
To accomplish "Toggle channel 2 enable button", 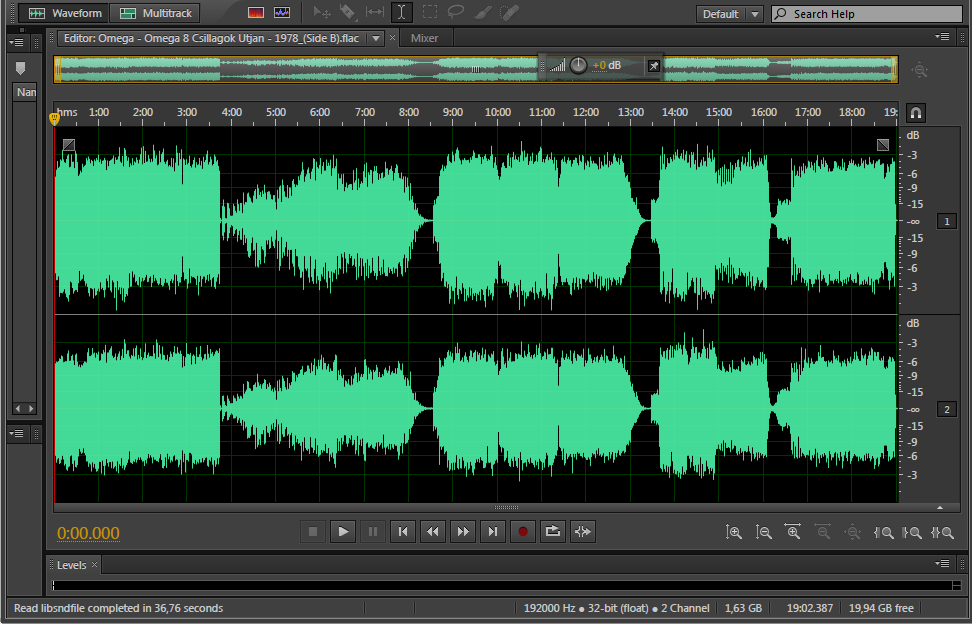I will pos(947,409).
